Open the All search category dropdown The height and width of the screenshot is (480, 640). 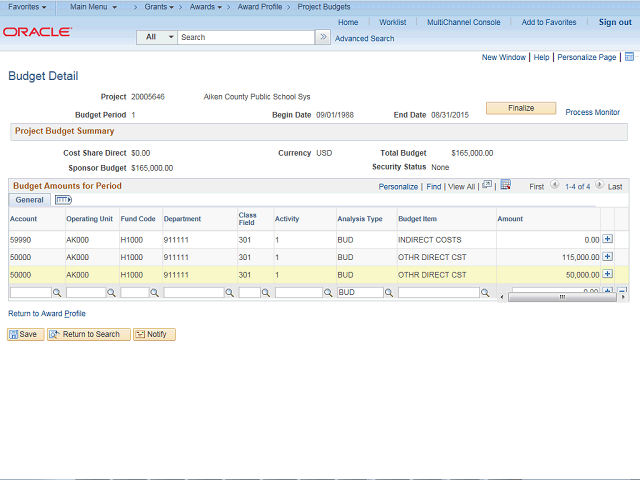point(157,37)
